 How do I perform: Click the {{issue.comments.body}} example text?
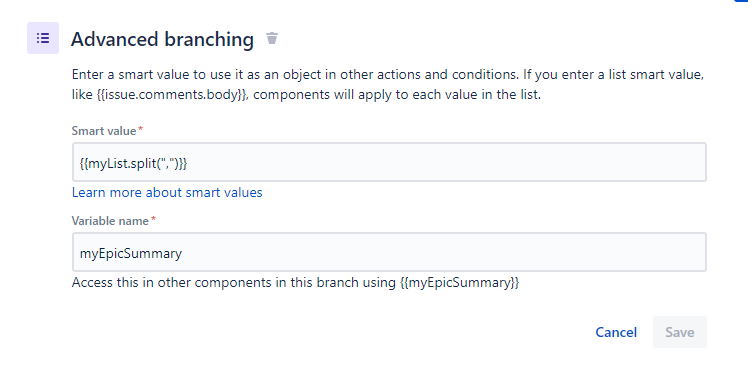point(172,94)
